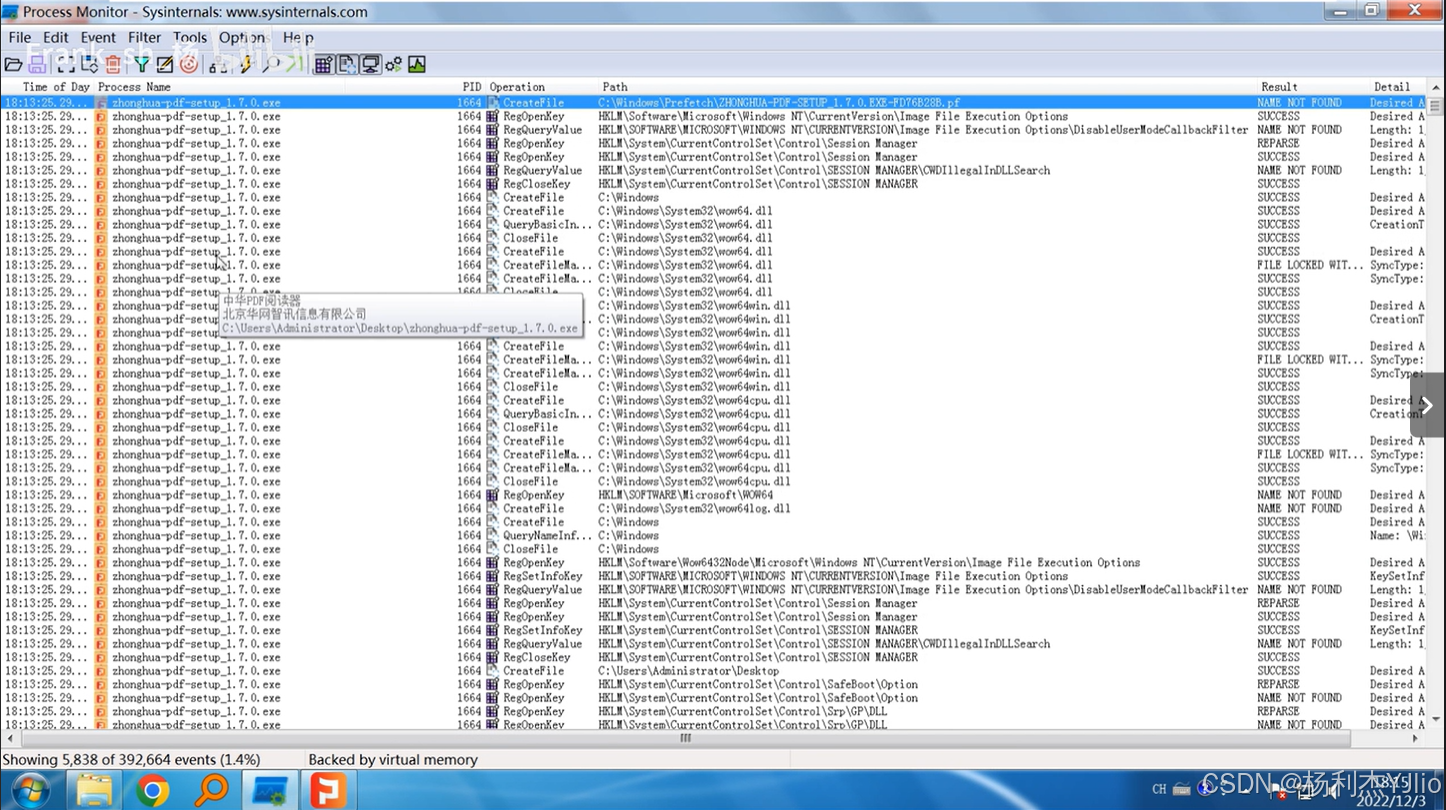Open File Explorer from the taskbar
1446x810 pixels.
click(x=94, y=790)
